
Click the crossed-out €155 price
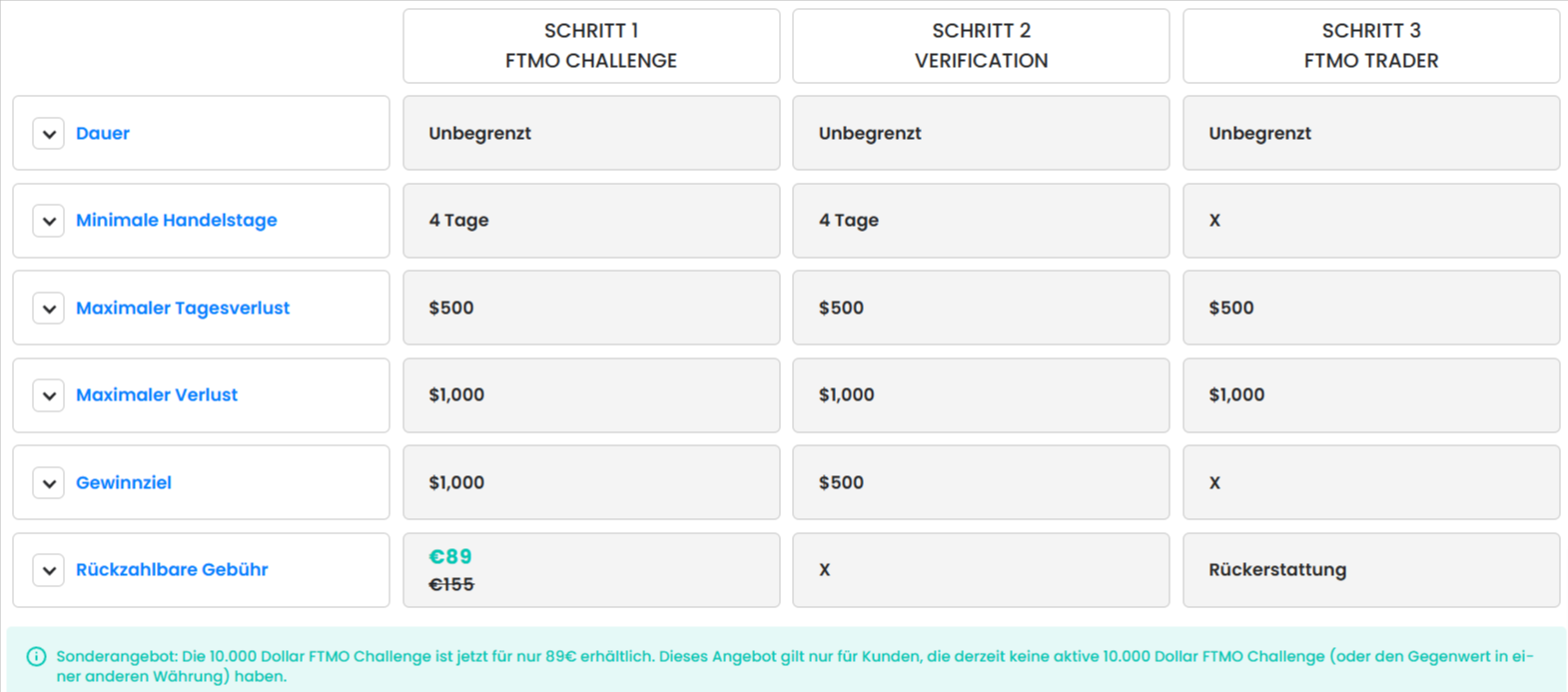point(451,585)
